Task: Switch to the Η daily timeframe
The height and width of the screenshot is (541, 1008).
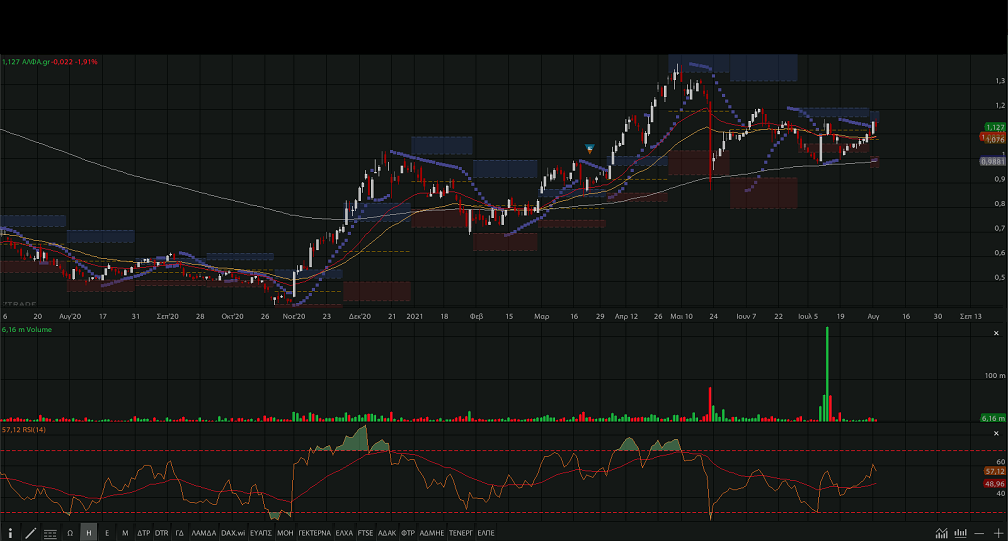Action: click(89, 533)
